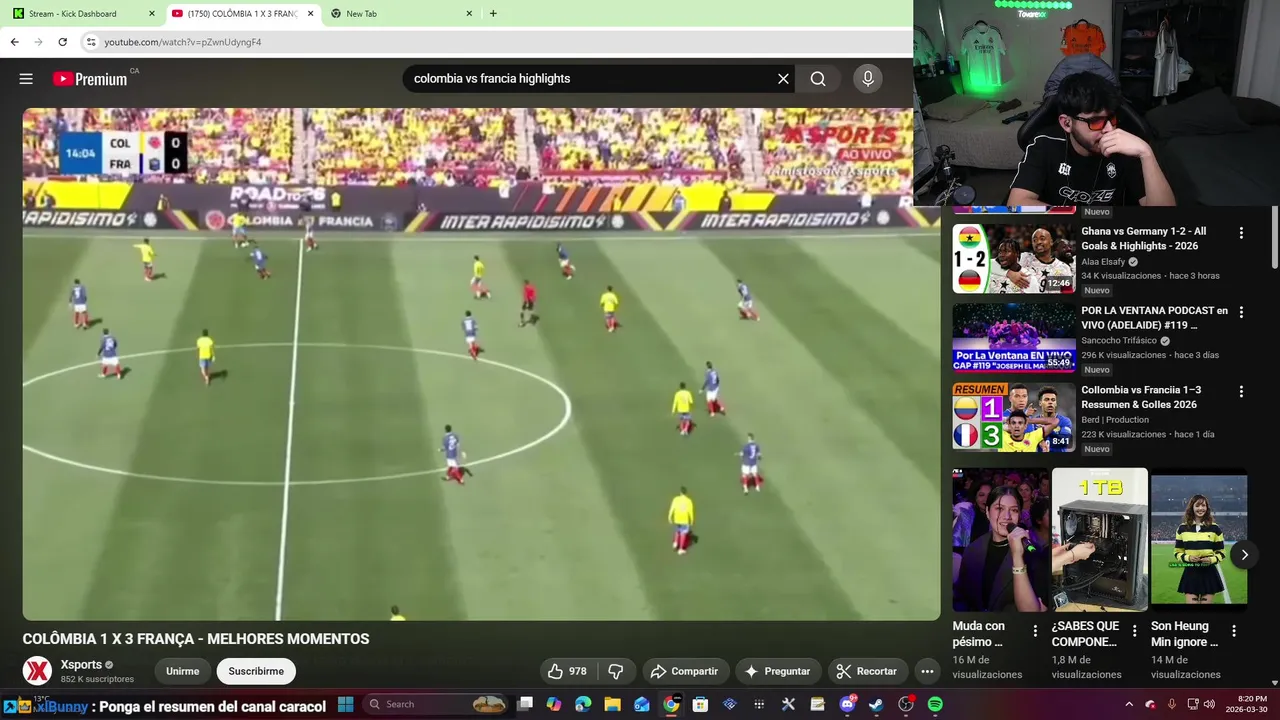This screenshot has height=720, width=1280.
Task: Share the video via Compartir
Action: point(685,671)
